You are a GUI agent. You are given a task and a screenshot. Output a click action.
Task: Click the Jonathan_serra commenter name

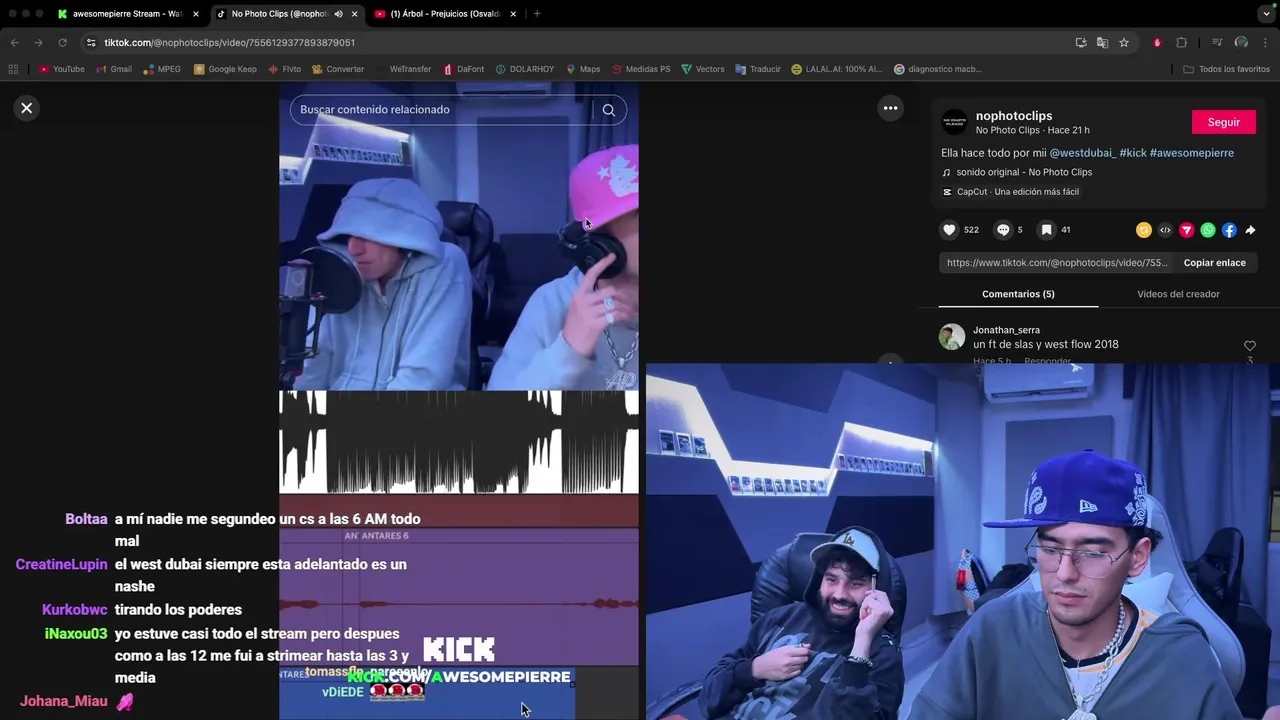coord(1006,330)
